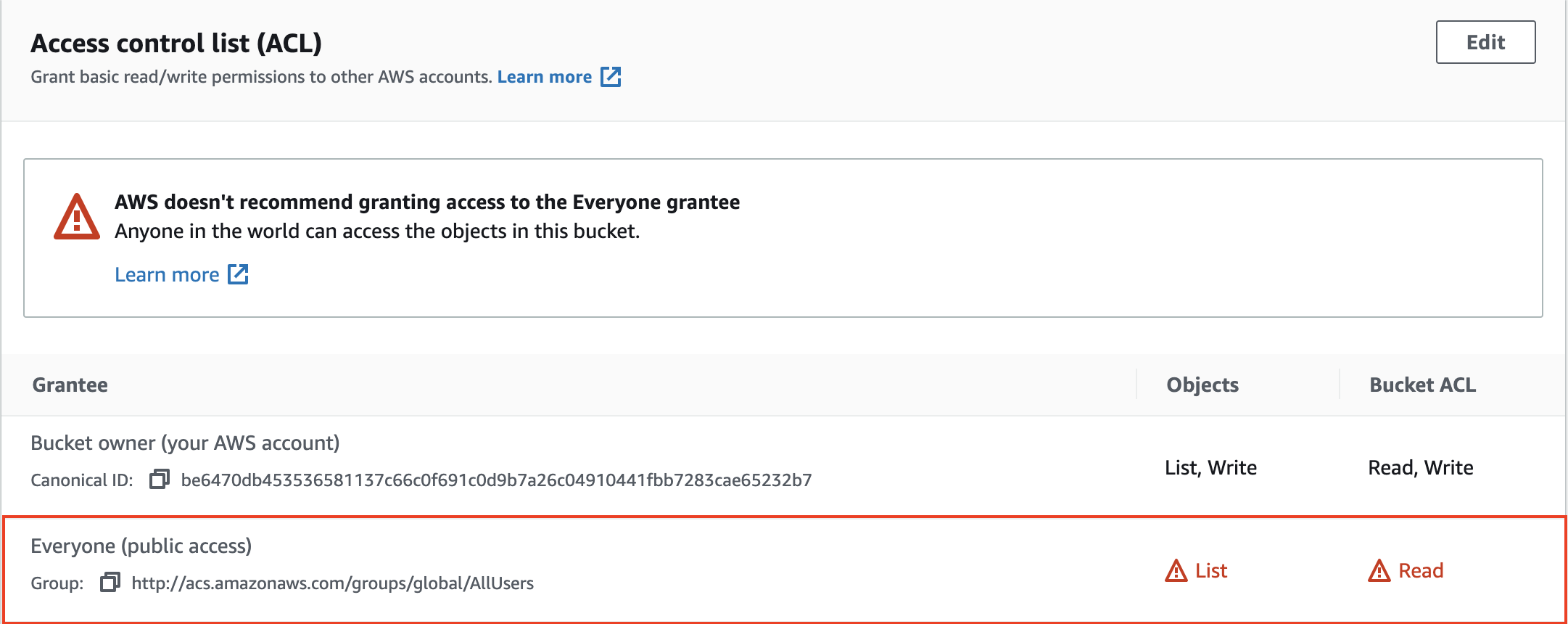Image resolution: width=1568 pixels, height=624 pixels.
Task: Copy the AllUsers group URL
Action: click(x=110, y=583)
